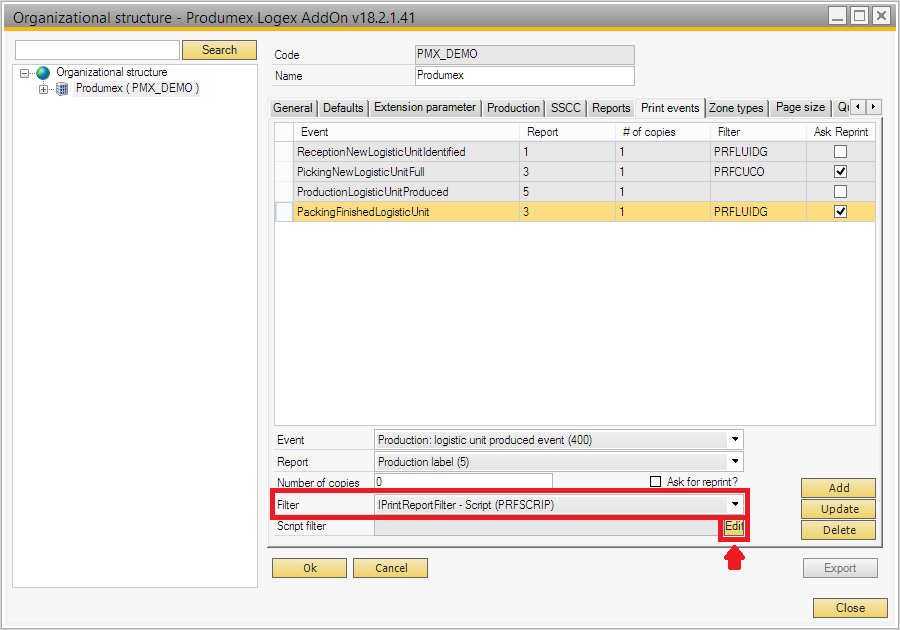Click the Add button

click(x=839, y=488)
